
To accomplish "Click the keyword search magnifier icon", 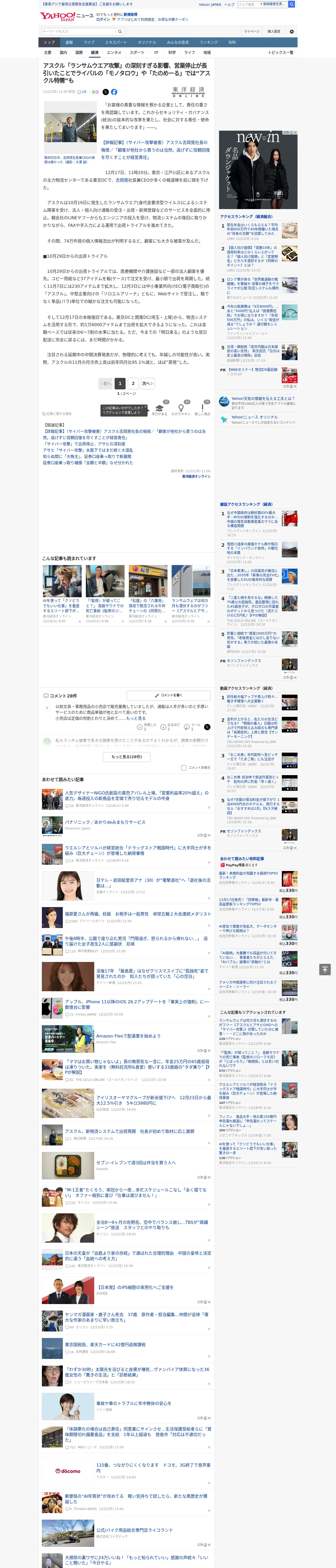I will (x=120, y=32).
